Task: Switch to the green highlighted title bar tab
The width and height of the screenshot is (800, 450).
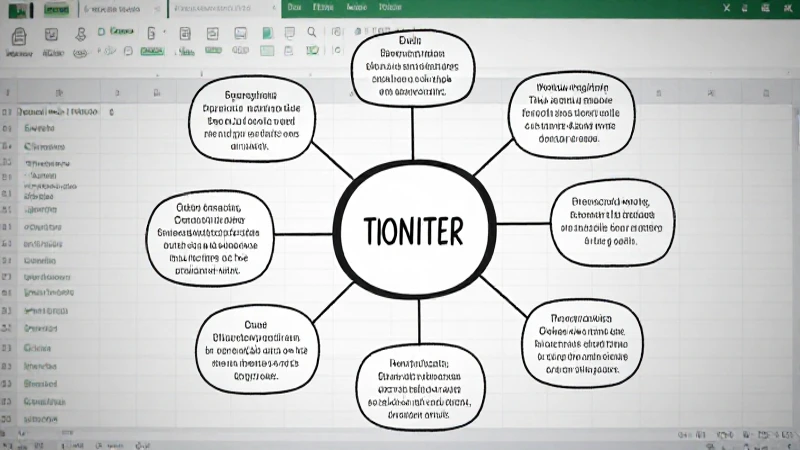Action: (56, 9)
